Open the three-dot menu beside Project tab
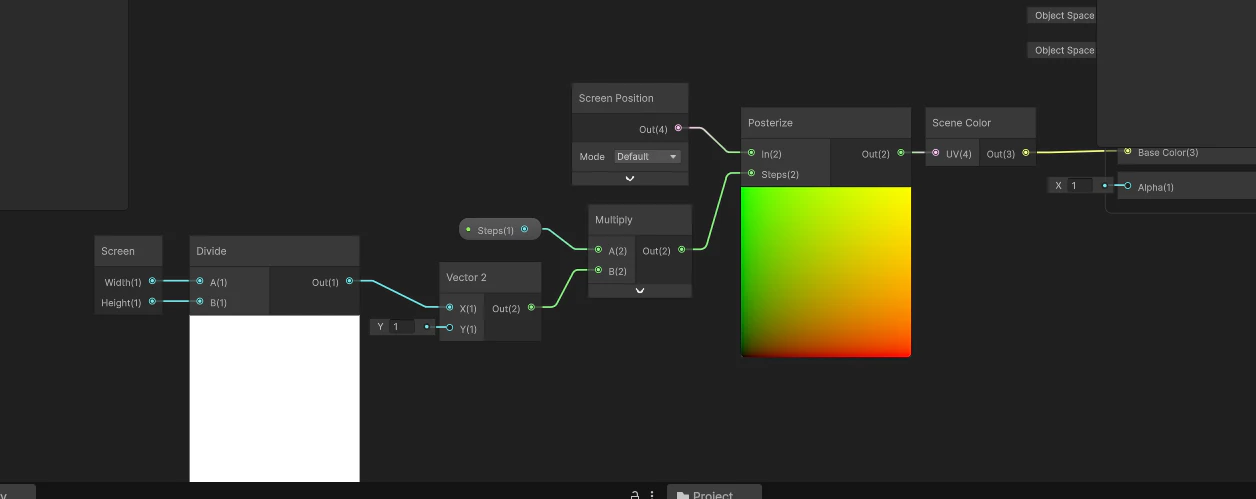 pyautogui.click(x=653, y=494)
